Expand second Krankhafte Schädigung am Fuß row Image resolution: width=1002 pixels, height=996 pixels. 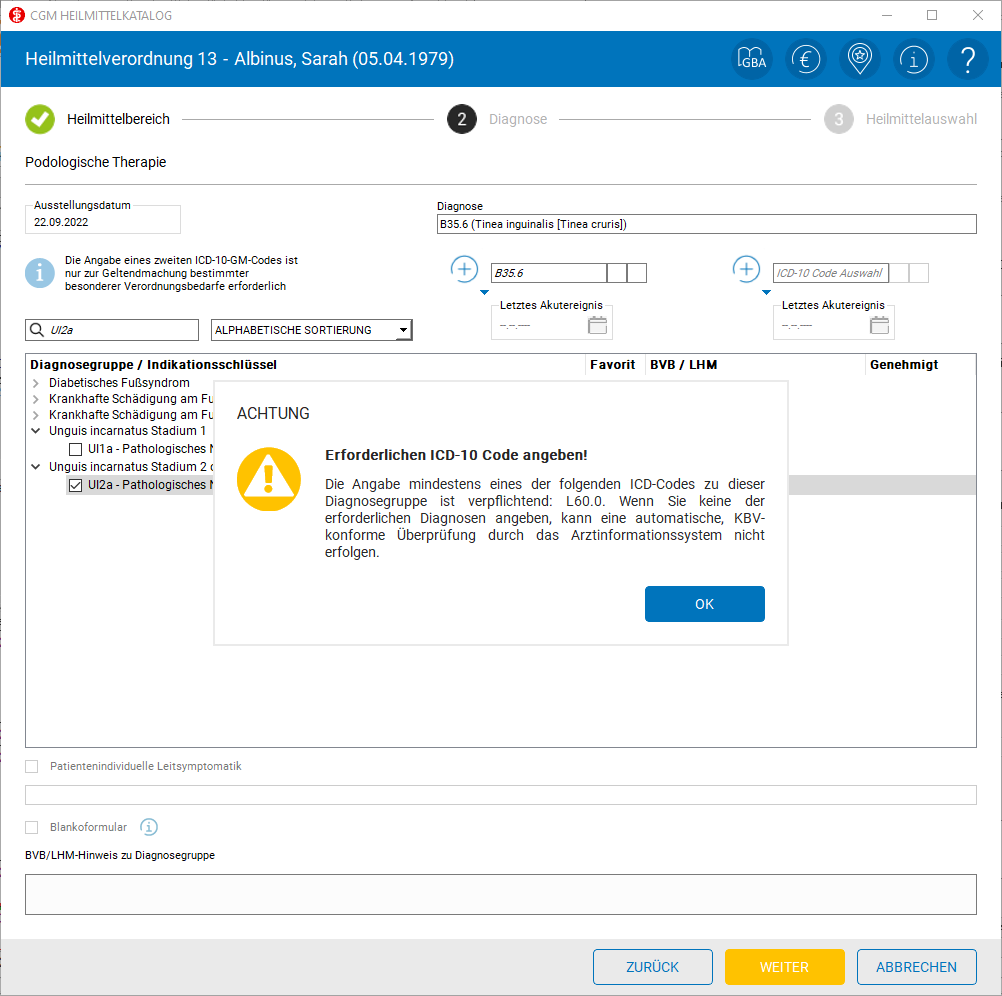pos(36,415)
